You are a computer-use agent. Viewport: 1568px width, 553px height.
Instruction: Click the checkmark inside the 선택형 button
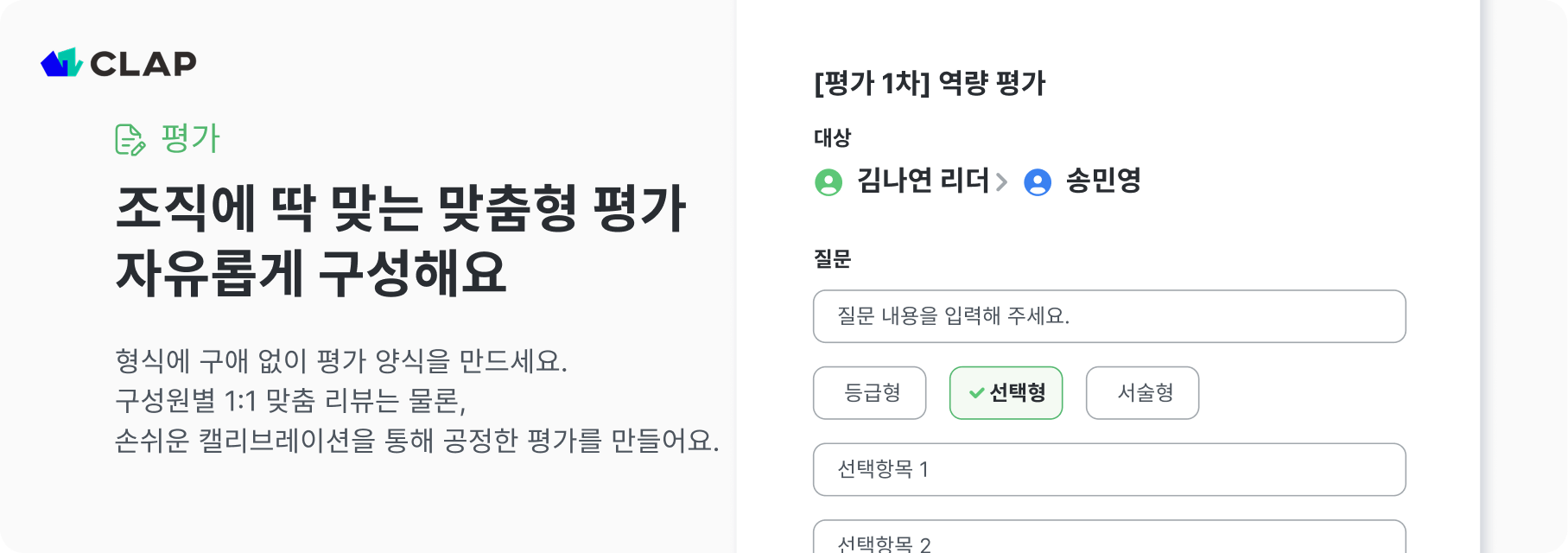[x=976, y=392]
